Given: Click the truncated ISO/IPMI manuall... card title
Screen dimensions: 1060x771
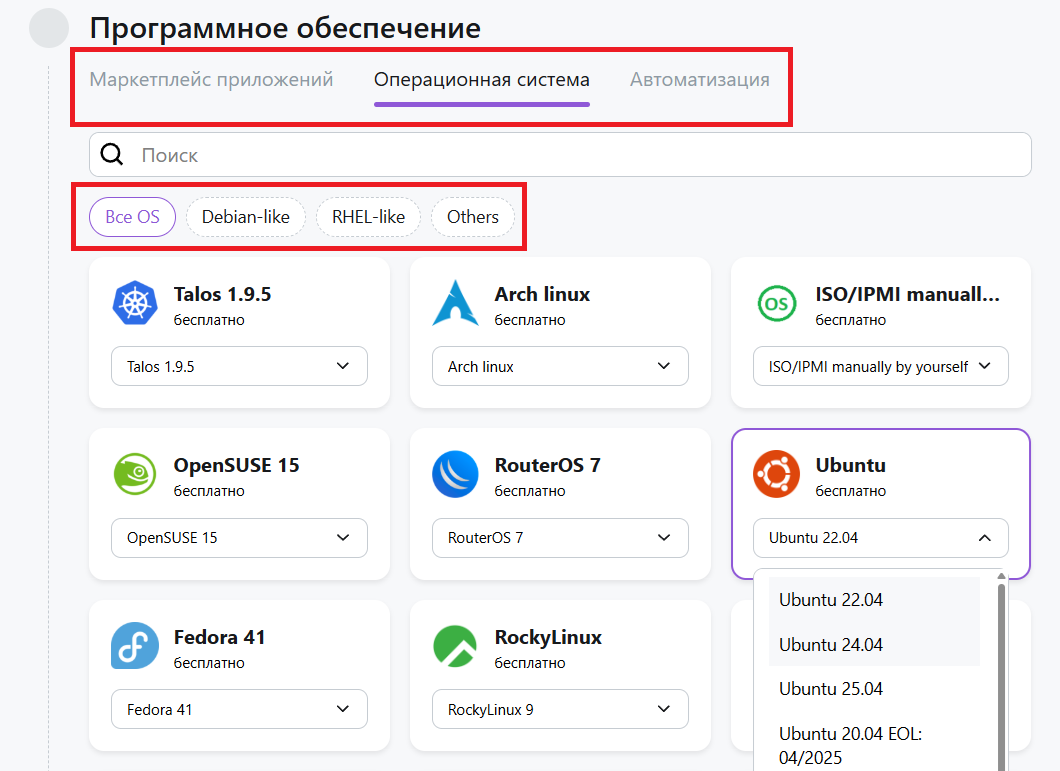Looking at the screenshot, I should 907,294.
